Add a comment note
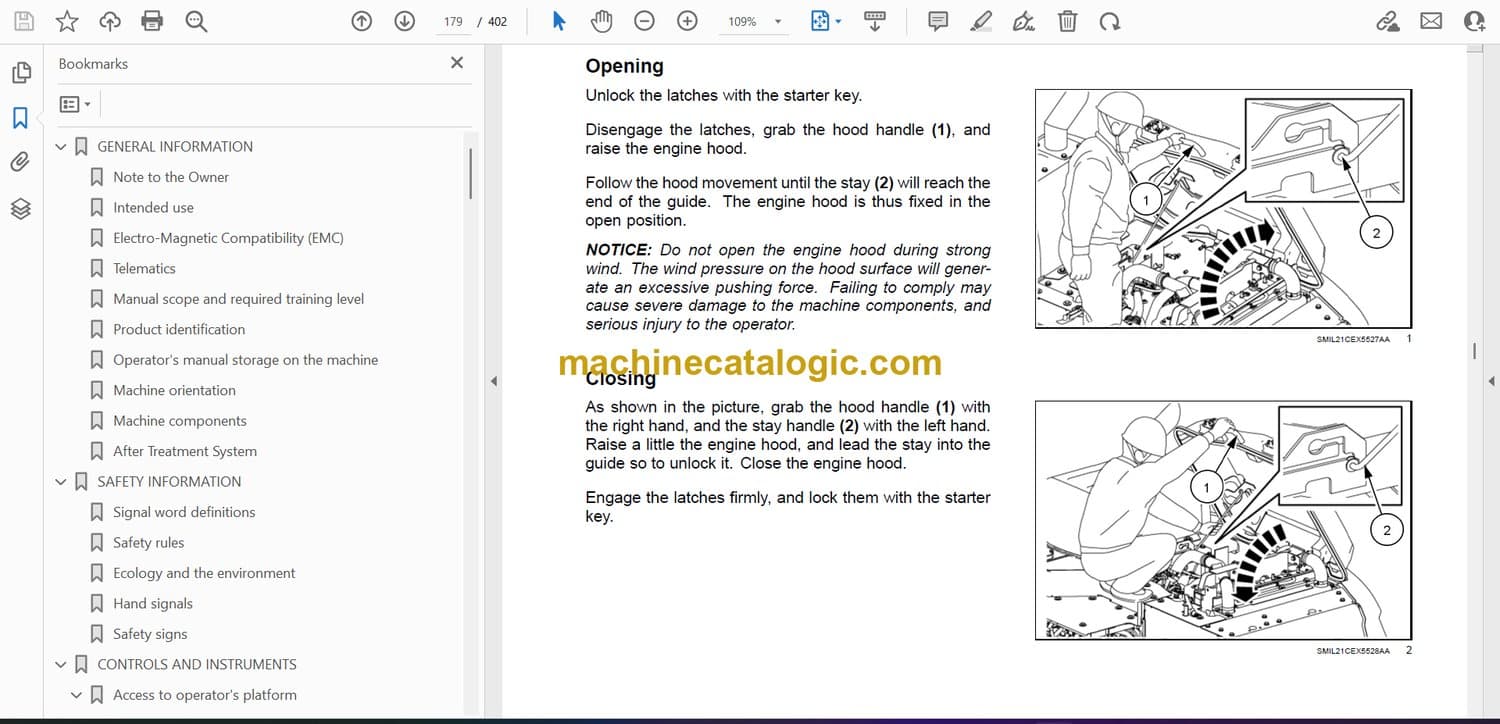1500x724 pixels. [x=938, y=21]
